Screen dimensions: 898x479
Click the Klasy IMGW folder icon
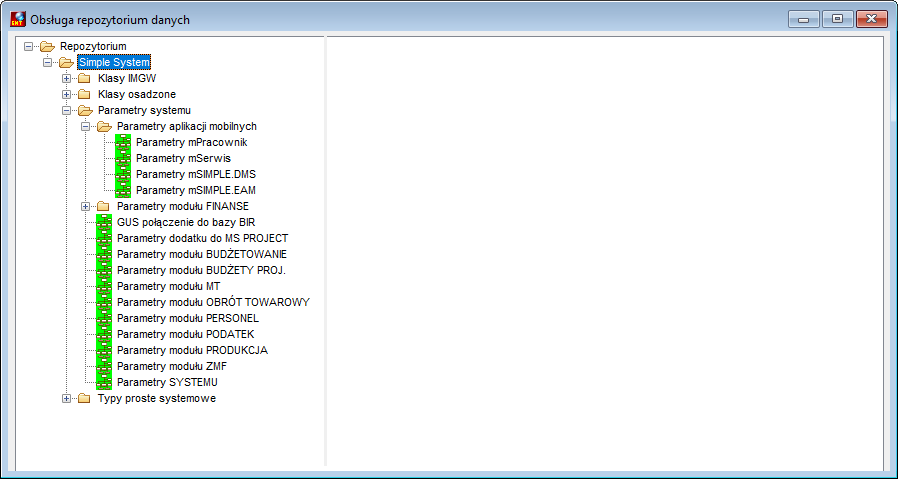click(84, 78)
